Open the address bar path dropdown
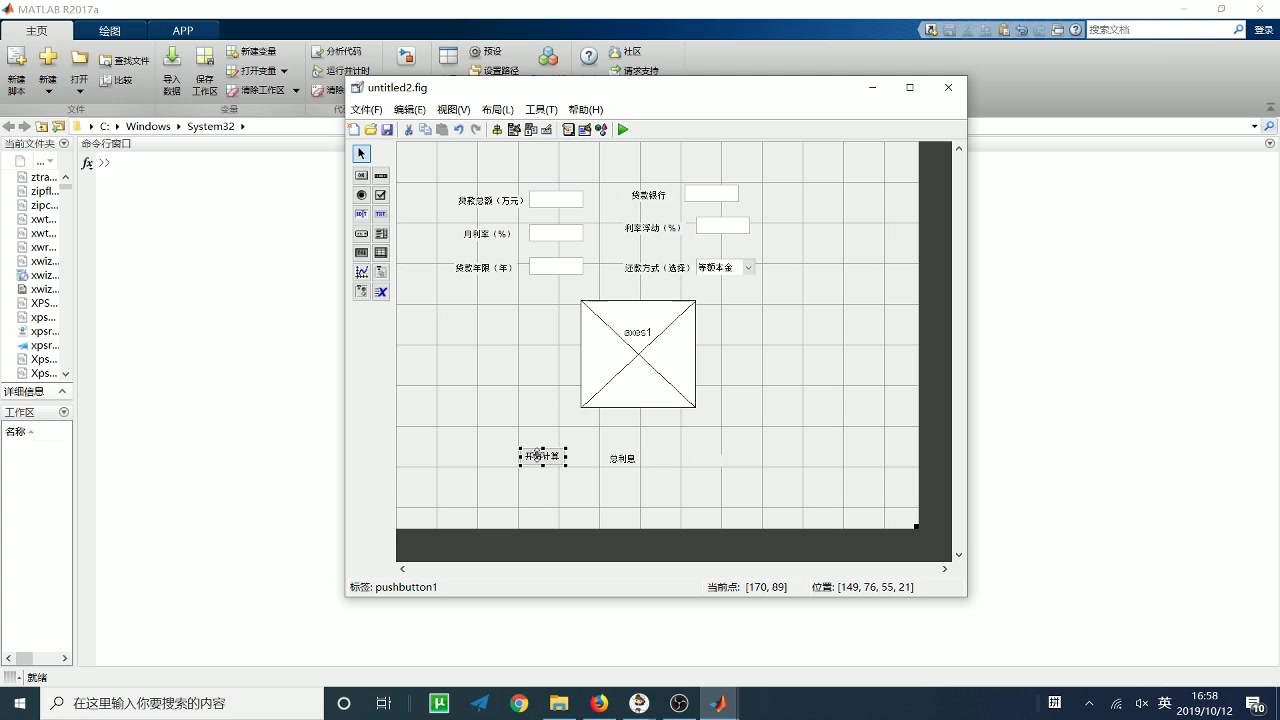The width and height of the screenshot is (1280, 720). [1254, 127]
